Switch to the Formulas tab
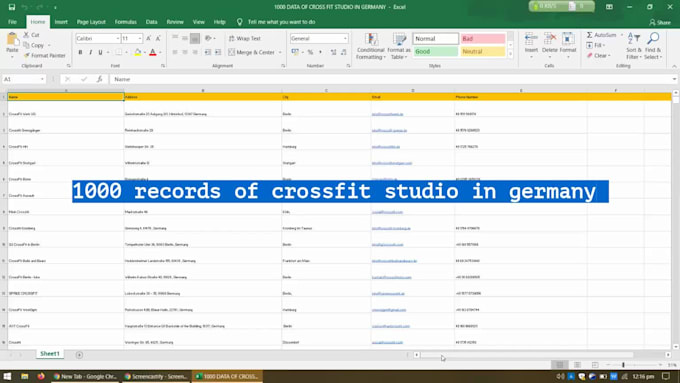 click(125, 22)
